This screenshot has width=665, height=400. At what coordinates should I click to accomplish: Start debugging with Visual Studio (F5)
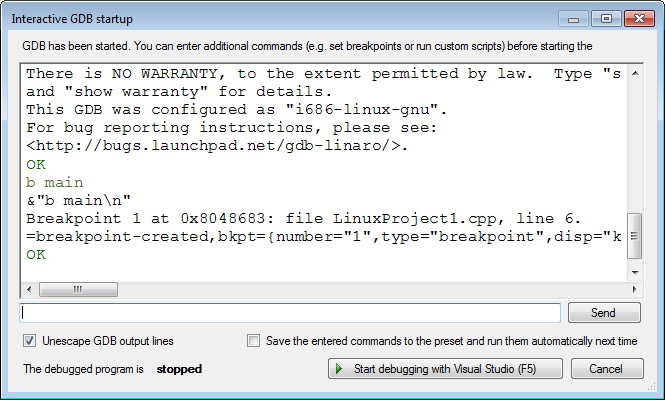click(445, 369)
